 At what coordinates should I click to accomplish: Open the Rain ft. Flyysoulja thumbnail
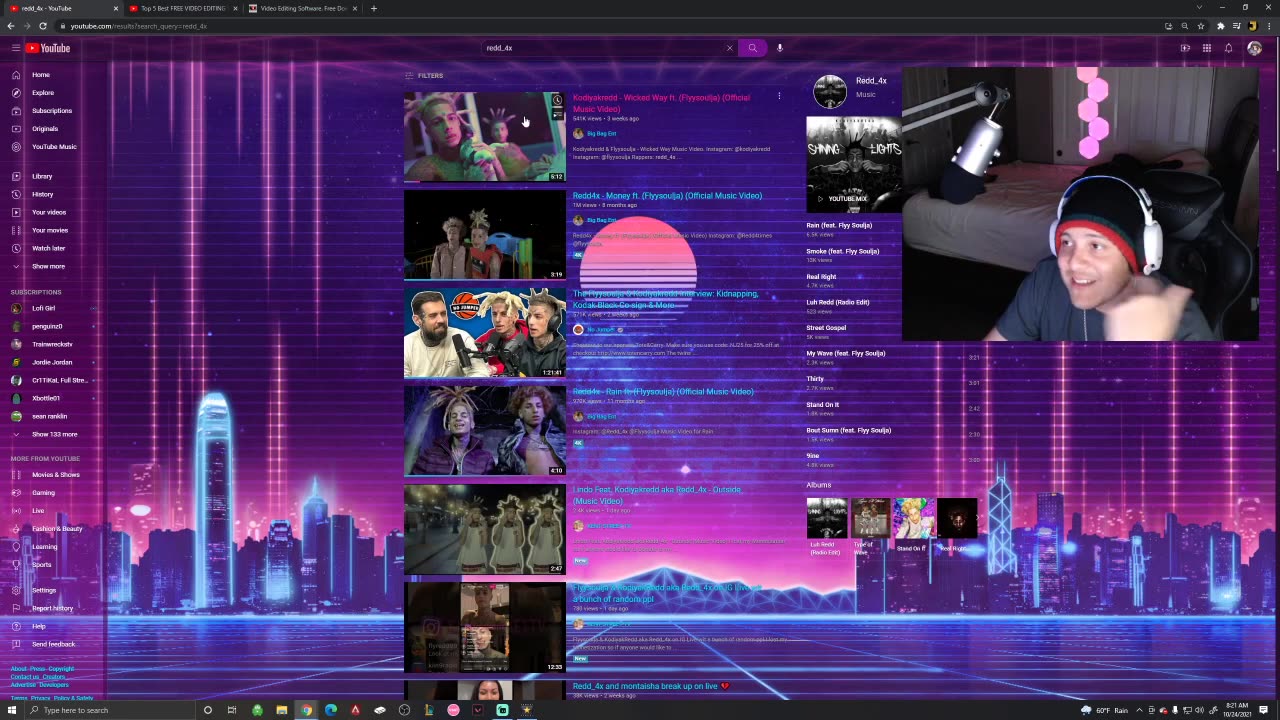(485, 431)
